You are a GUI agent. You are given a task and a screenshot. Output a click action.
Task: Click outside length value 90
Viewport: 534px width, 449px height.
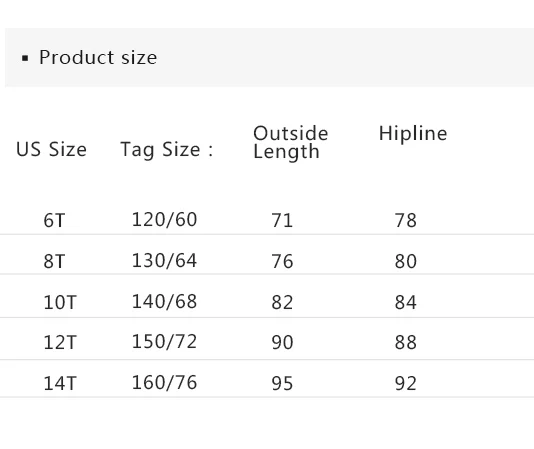(282, 342)
